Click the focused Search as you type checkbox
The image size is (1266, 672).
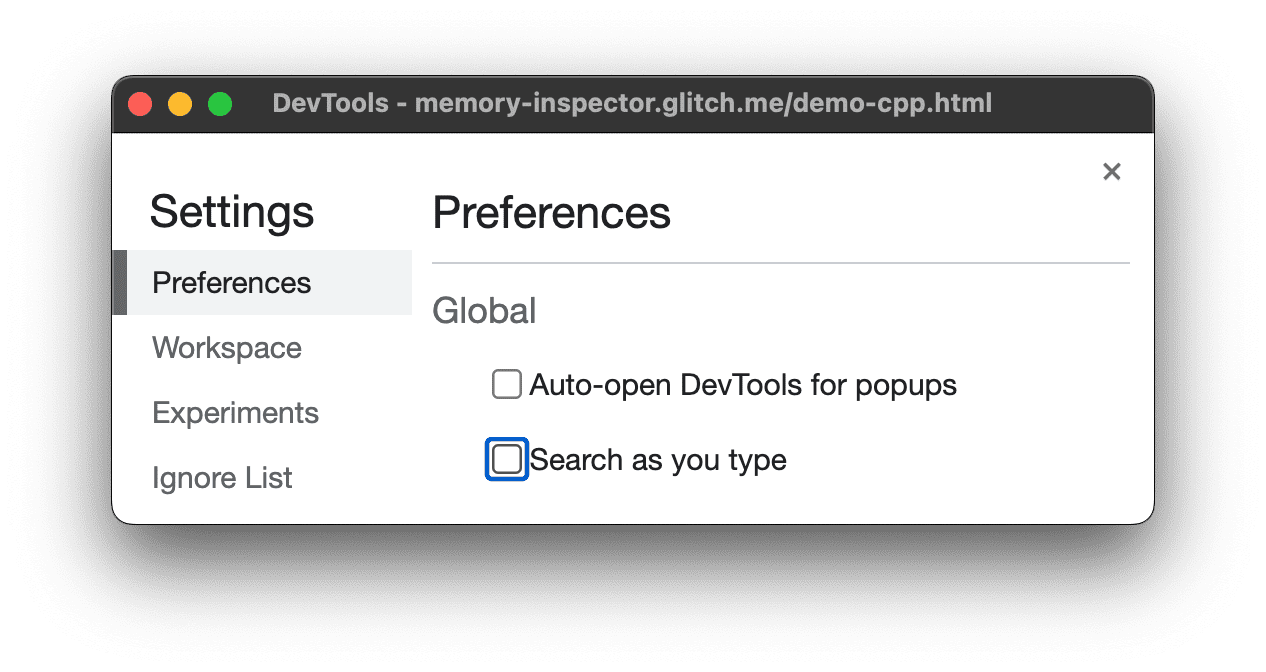tap(506, 459)
